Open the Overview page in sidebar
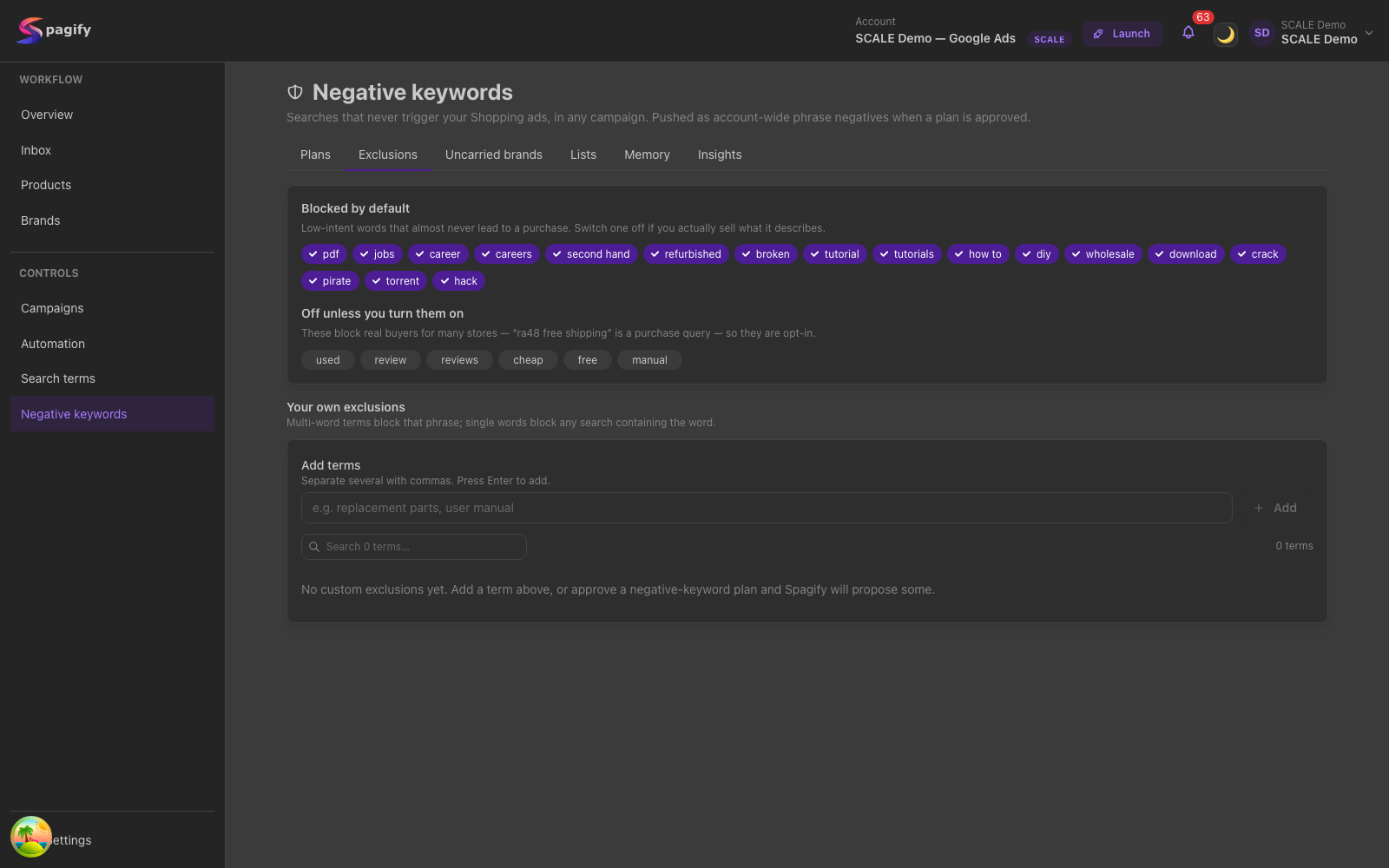Screen dimensions: 1389x868 tap(112, 115)
